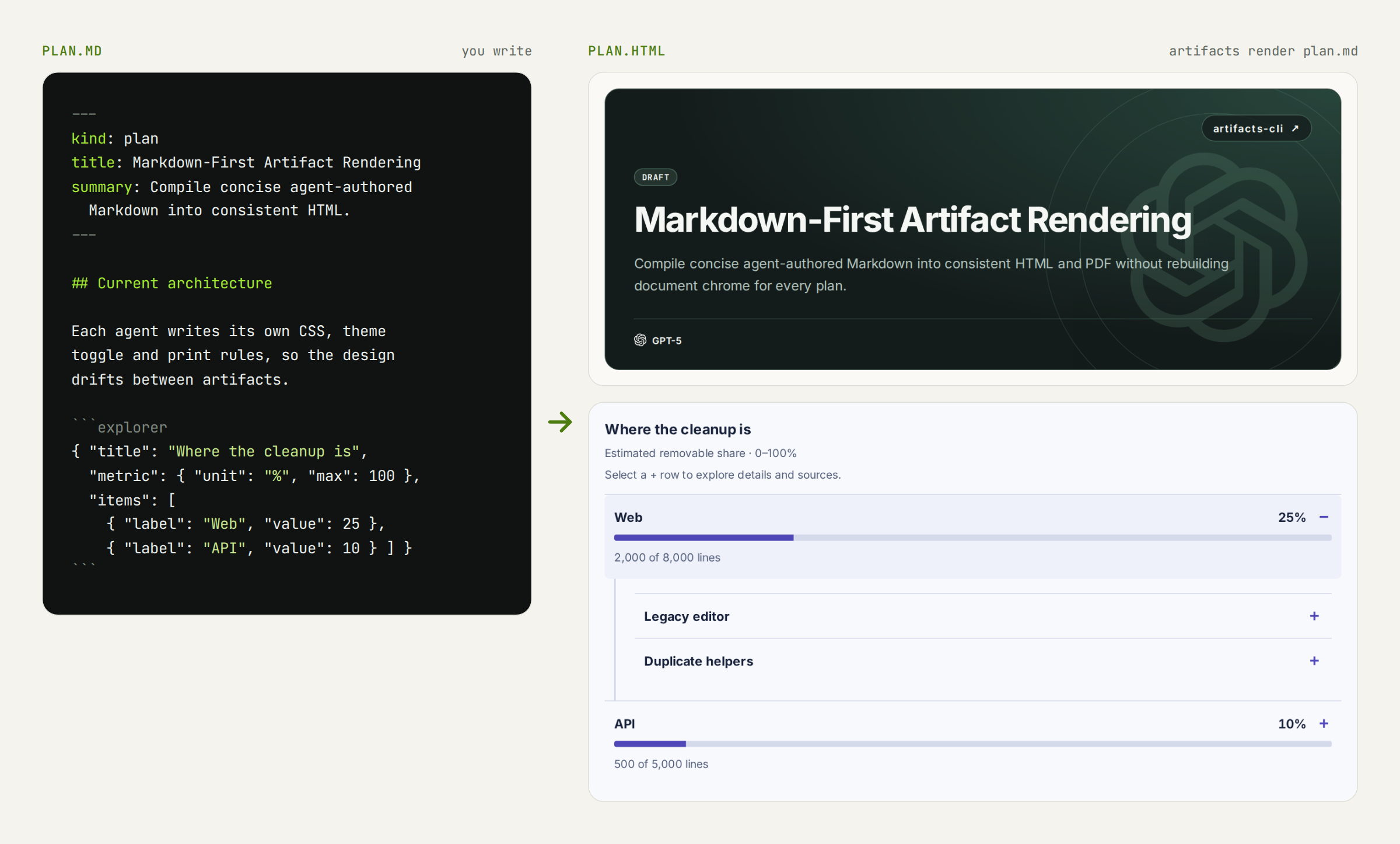Screen dimensions: 1400x844
Task: Click the API row label
Action: [624, 724]
